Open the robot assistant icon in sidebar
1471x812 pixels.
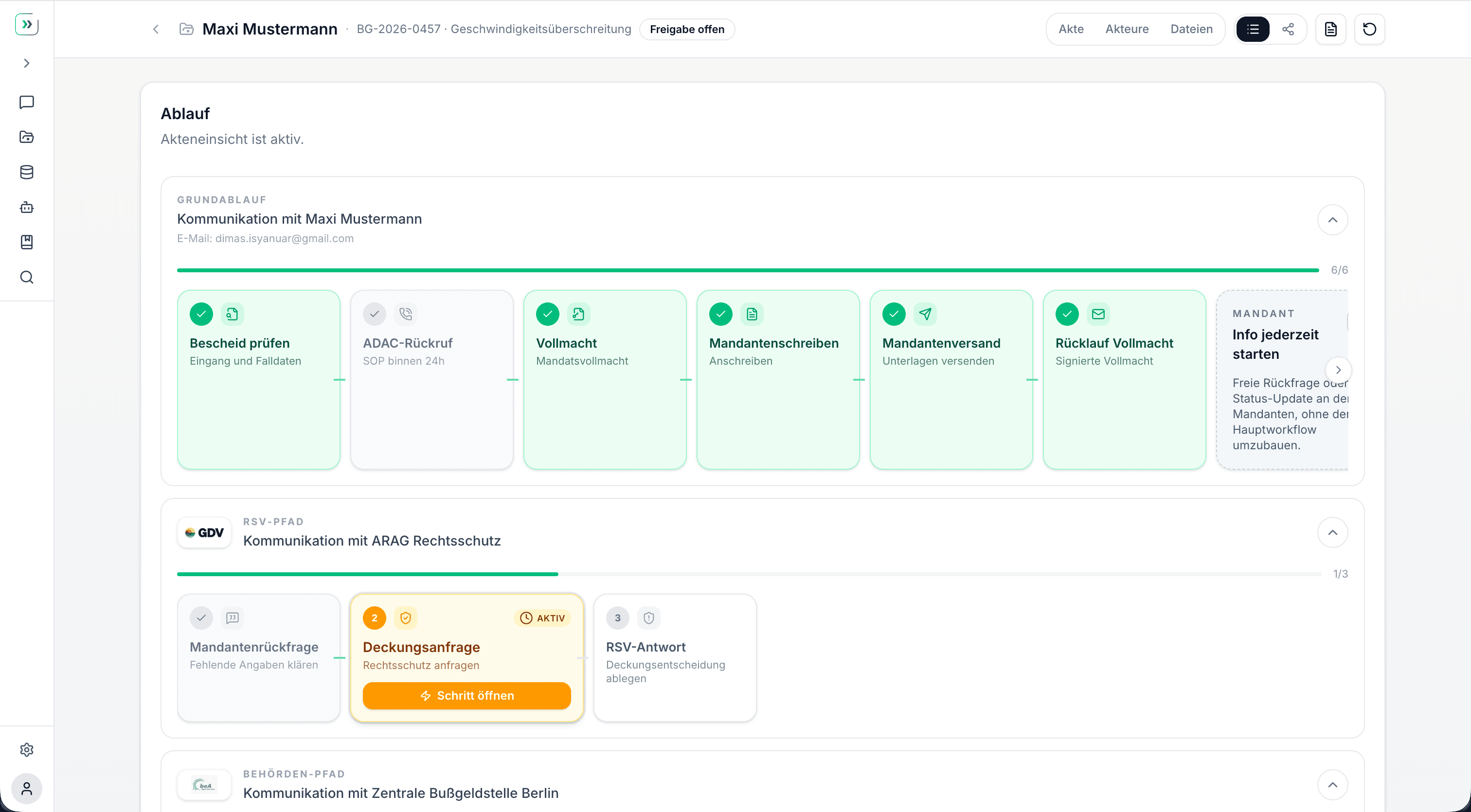coord(26,207)
